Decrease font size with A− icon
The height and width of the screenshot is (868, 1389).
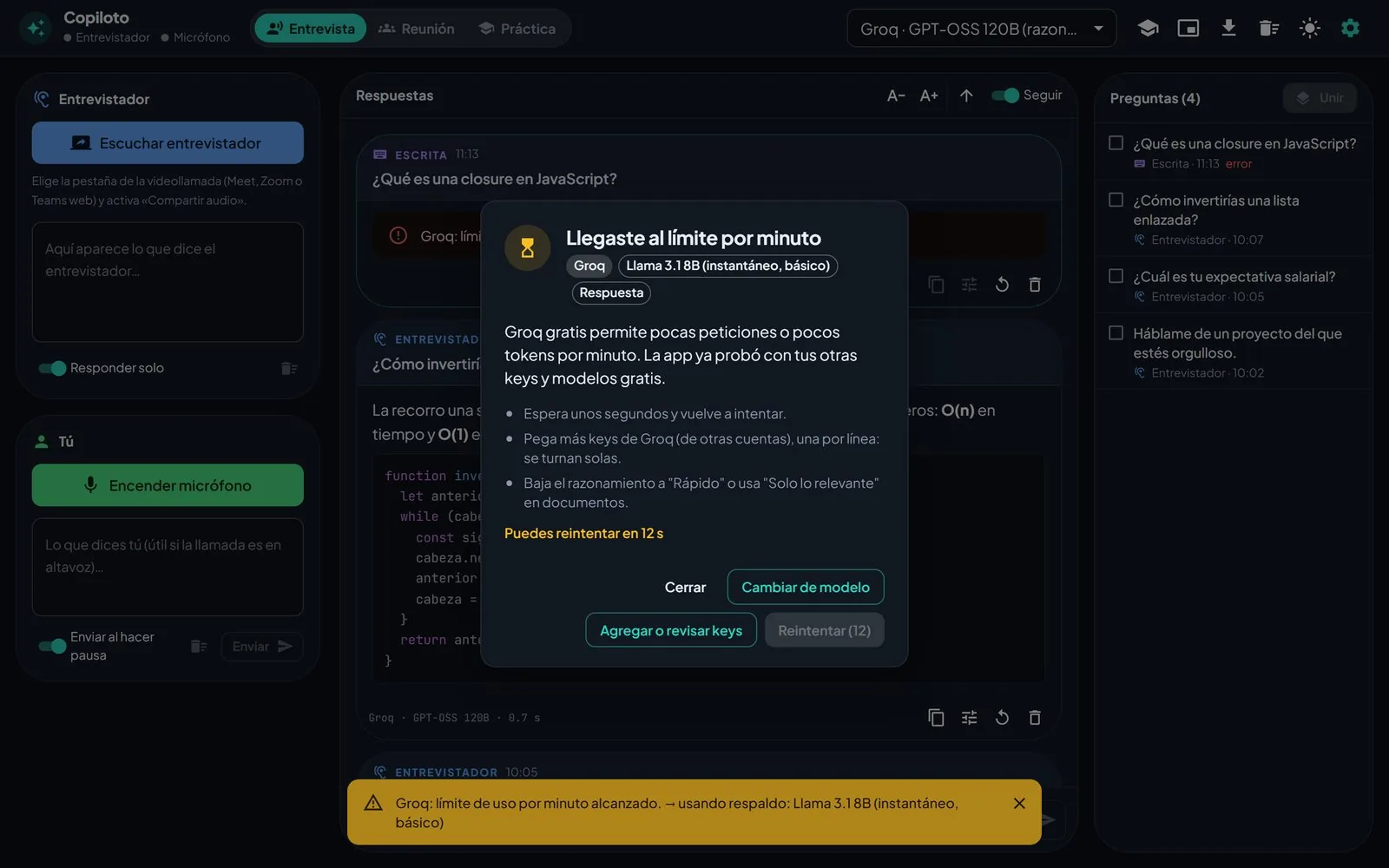coord(896,95)
